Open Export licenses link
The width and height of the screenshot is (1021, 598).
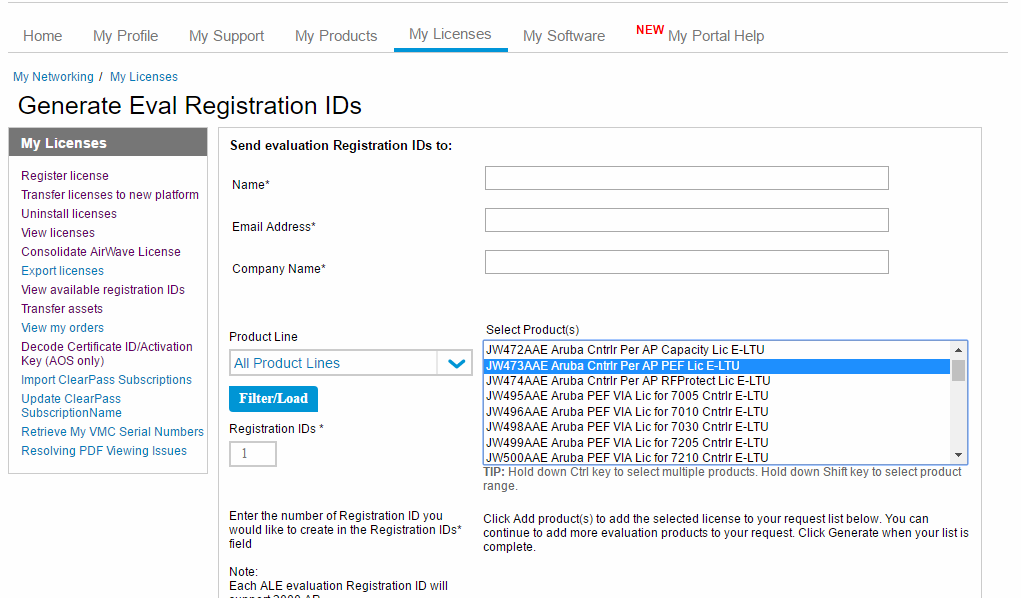(62, 270)
